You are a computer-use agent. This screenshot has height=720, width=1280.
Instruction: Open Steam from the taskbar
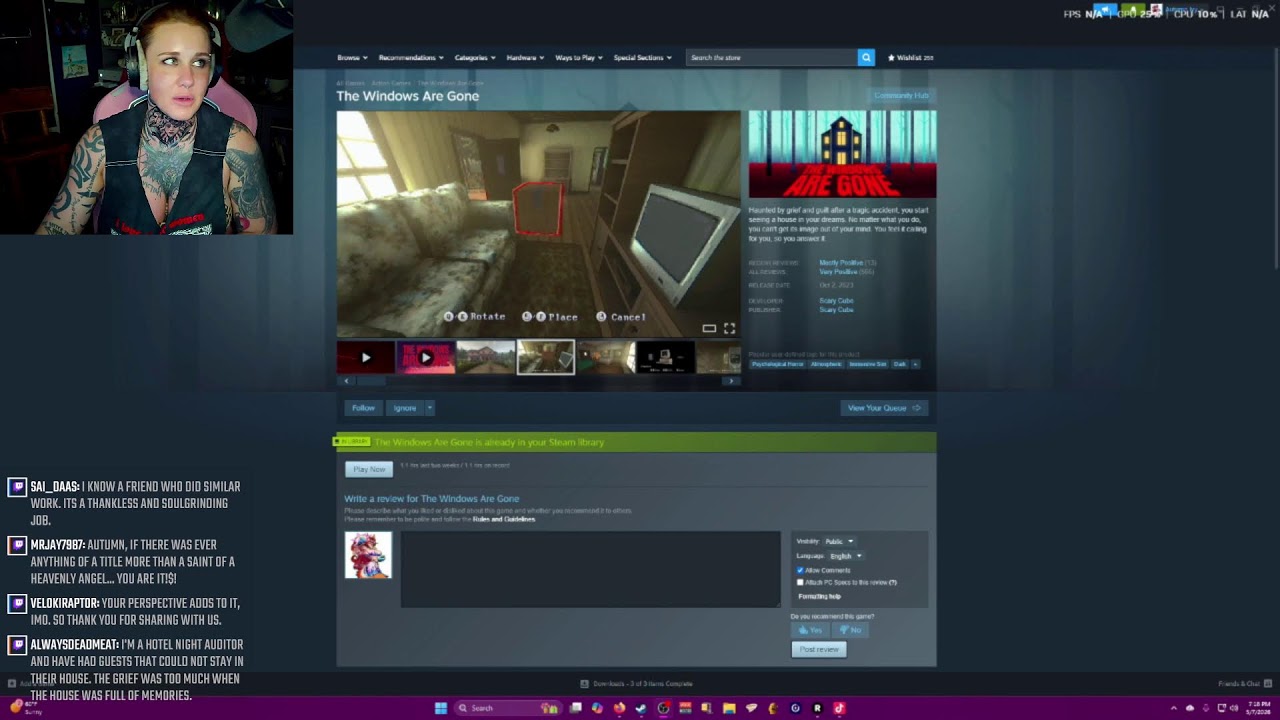click(x=641, y=708)
